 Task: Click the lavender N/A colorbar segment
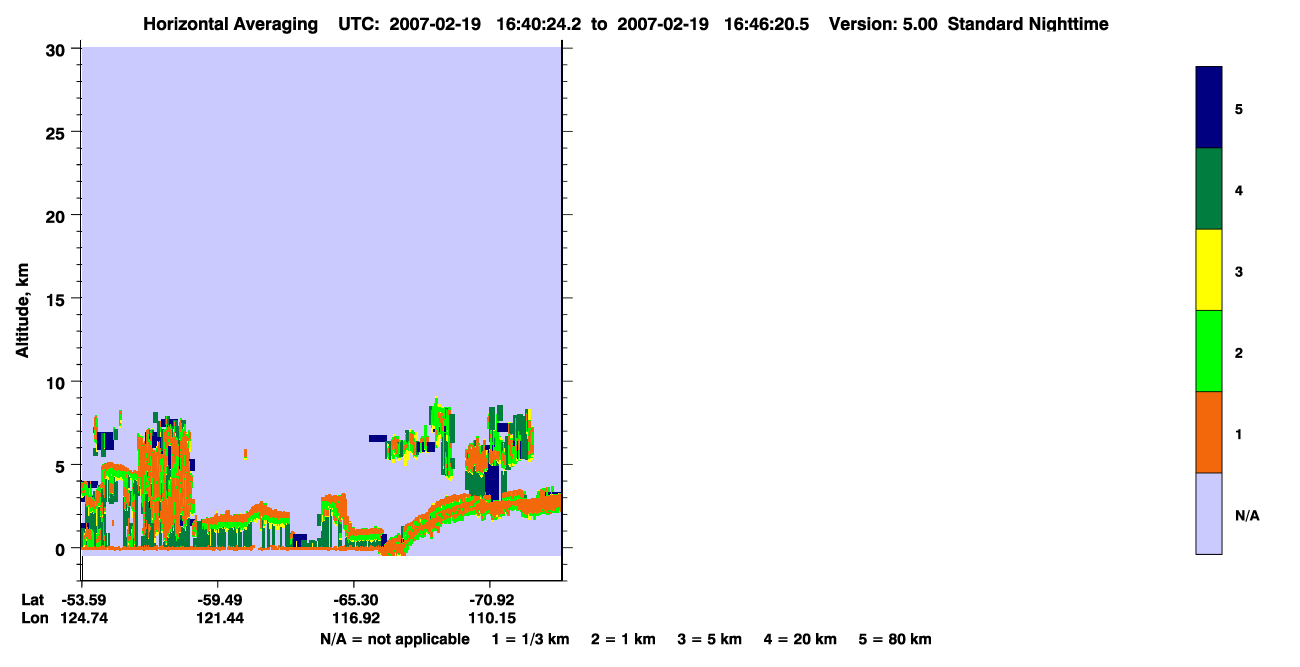click(1208, 513)
